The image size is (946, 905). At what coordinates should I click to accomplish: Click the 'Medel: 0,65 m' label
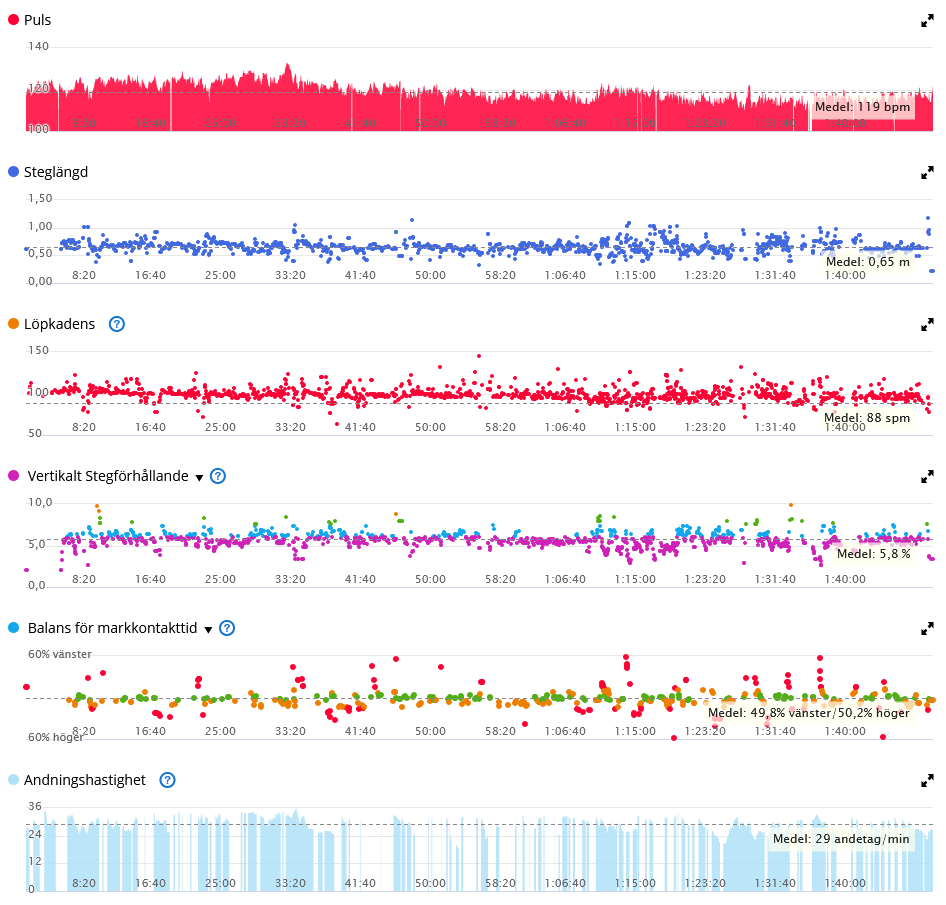tap(868, 262)
